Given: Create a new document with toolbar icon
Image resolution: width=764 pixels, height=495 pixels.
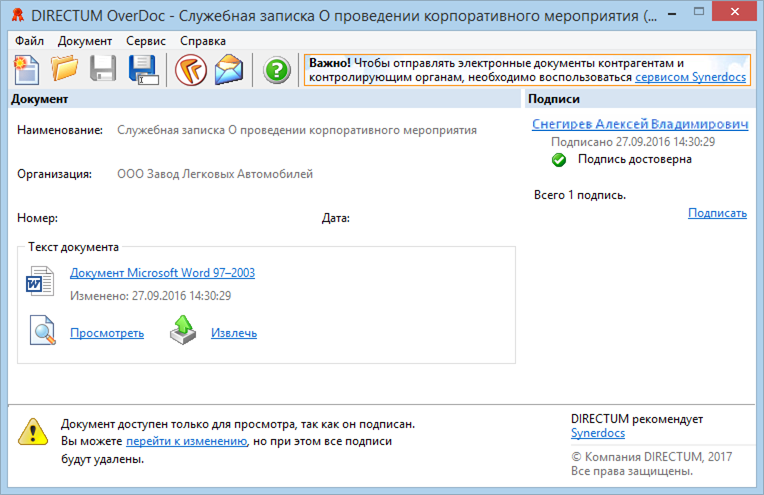Looking at the screenshot, I should pyautogui.click(x=26, y=70).
